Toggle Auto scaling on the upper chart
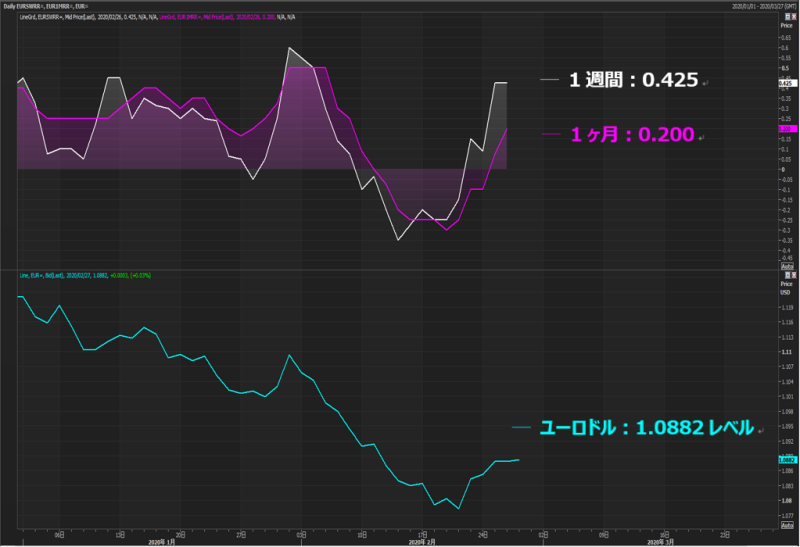 786,267
